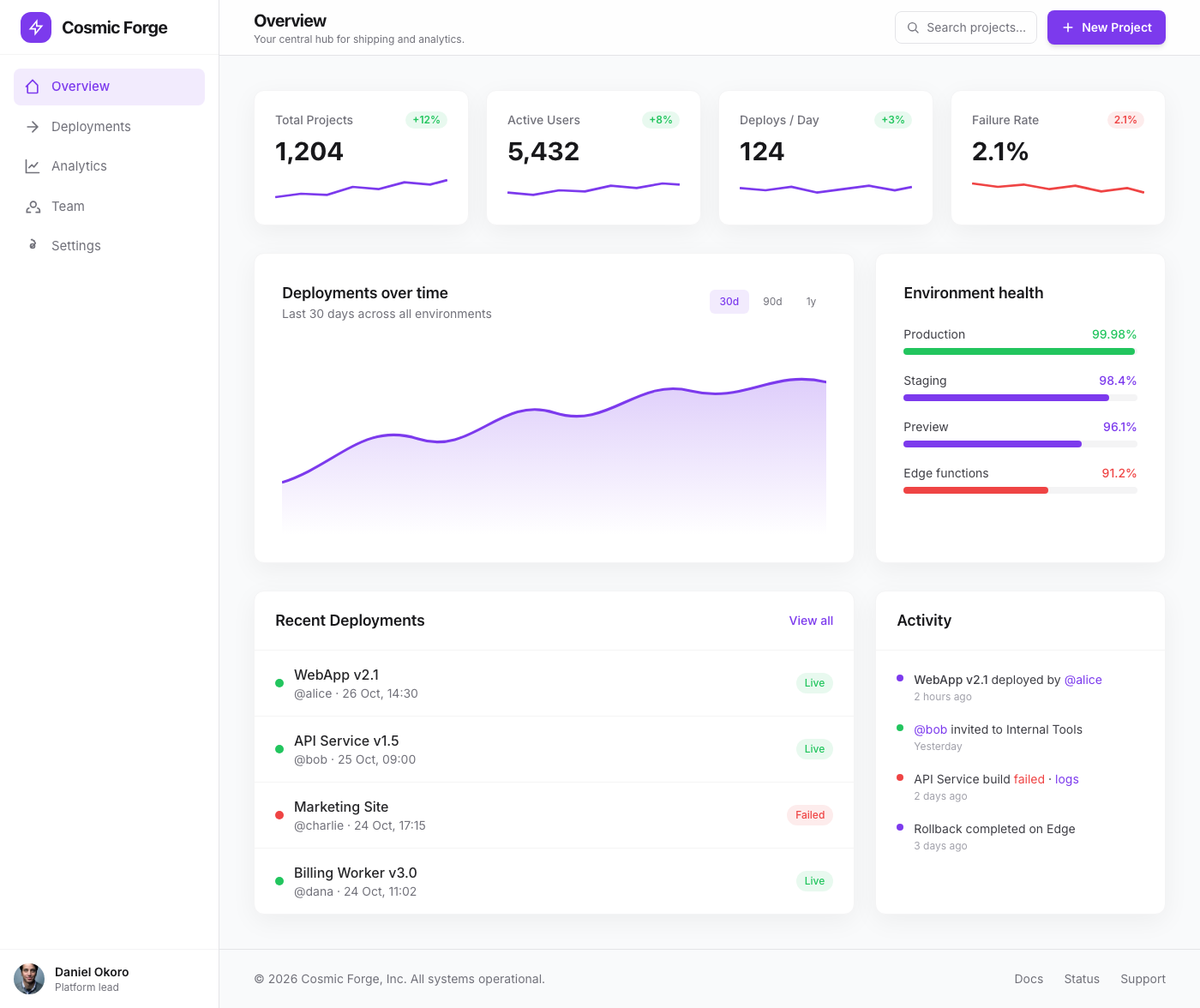
Task: Click Daniel Okoro's profile avatar
Action: 29,979
